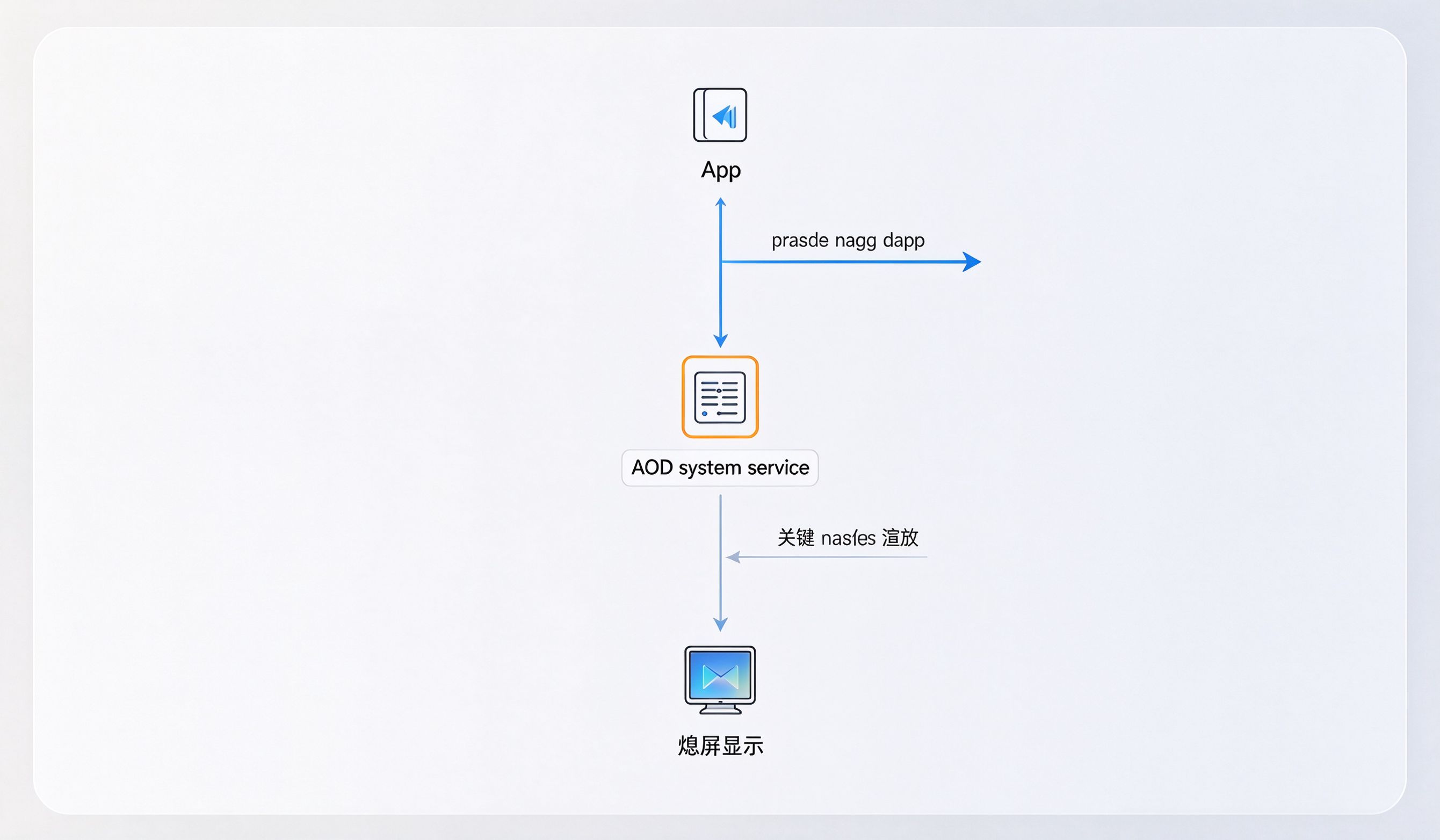Select the "App" label text
The width and height of the screenshot is (1440, 840).
pos(721,170)
